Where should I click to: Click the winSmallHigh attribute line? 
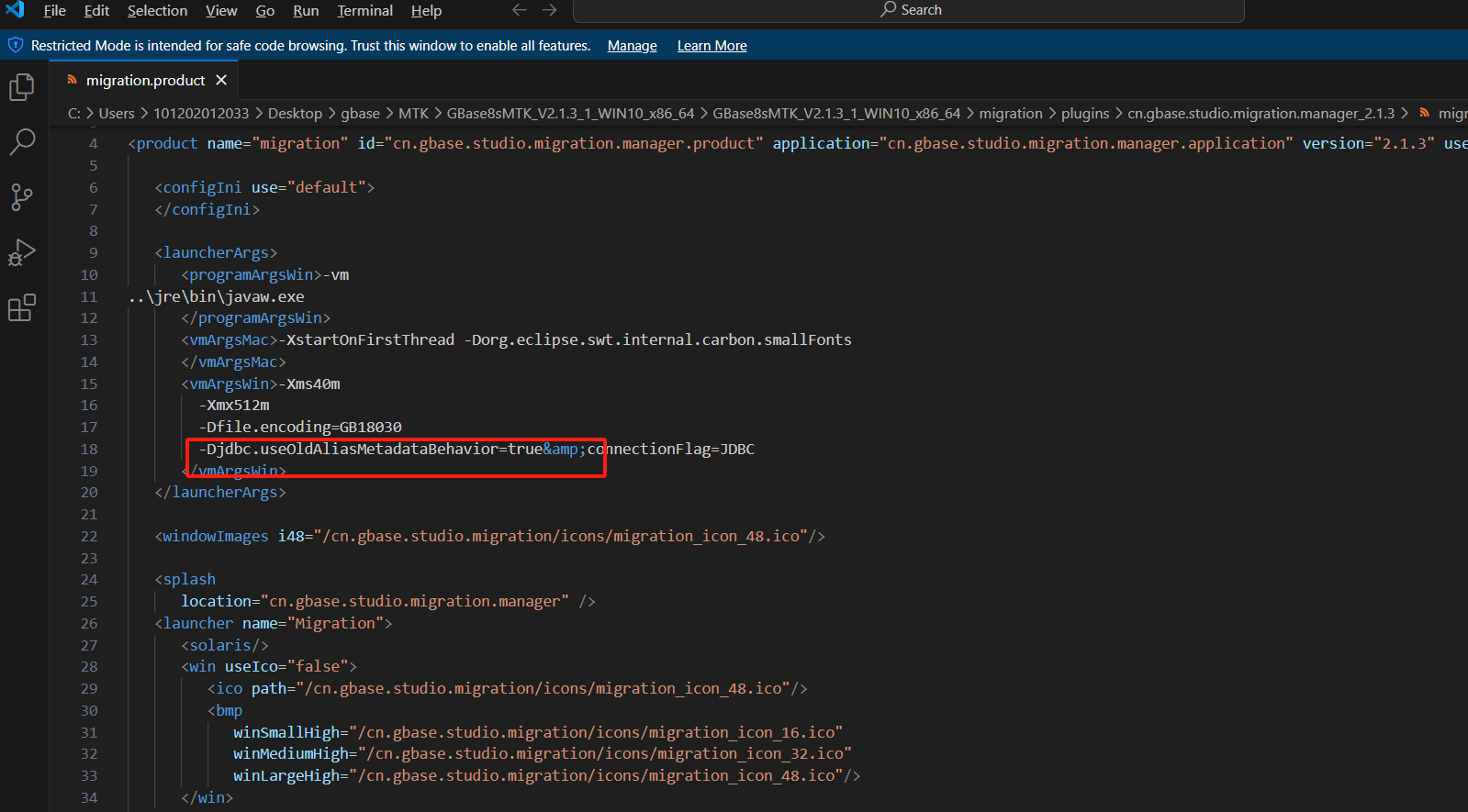point(538,733)
